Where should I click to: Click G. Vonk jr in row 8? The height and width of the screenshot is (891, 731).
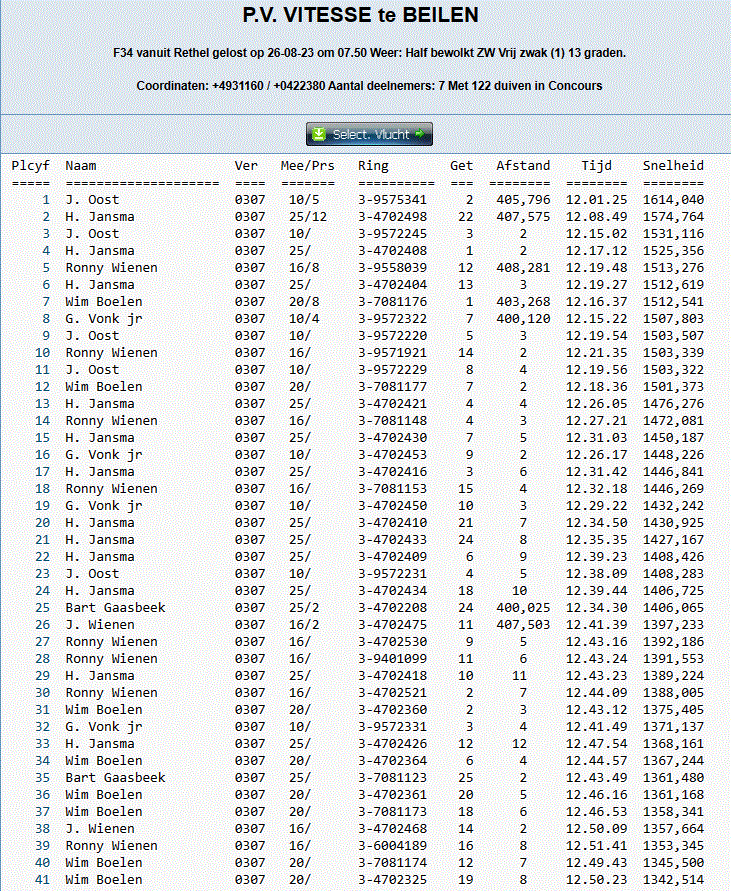[104, 319]
